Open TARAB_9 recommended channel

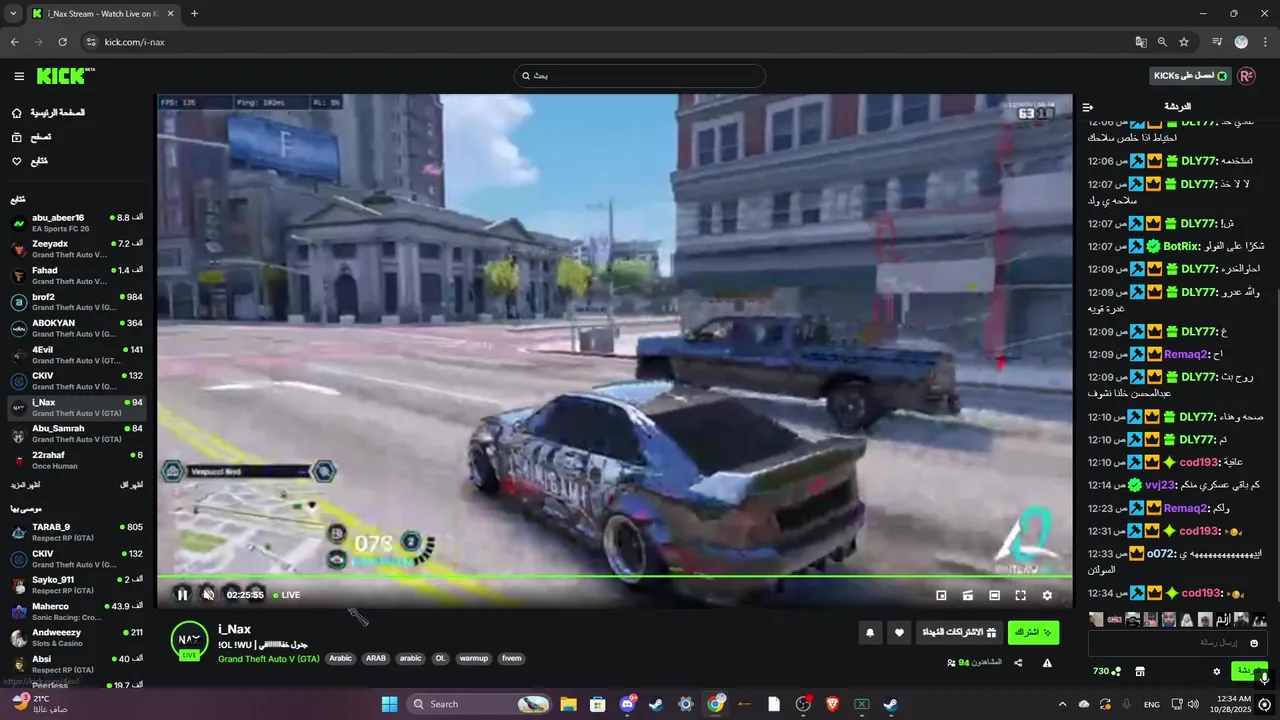[78, 532]
